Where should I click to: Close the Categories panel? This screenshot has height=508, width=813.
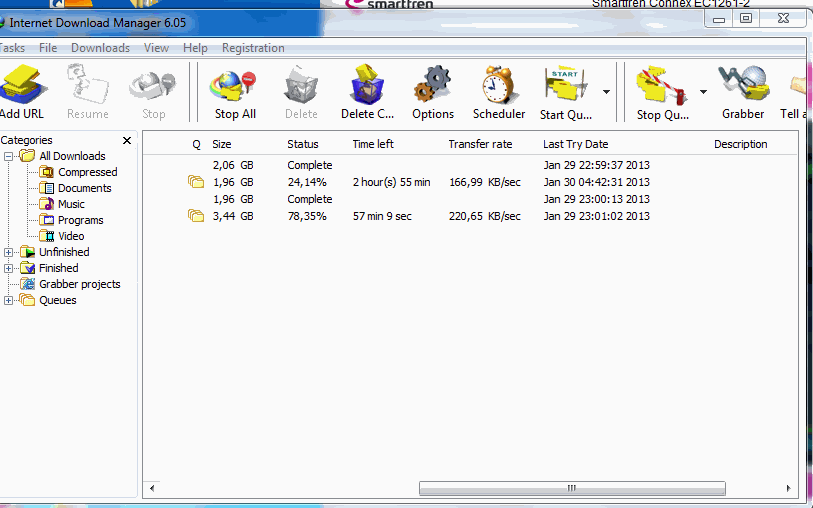127,140
